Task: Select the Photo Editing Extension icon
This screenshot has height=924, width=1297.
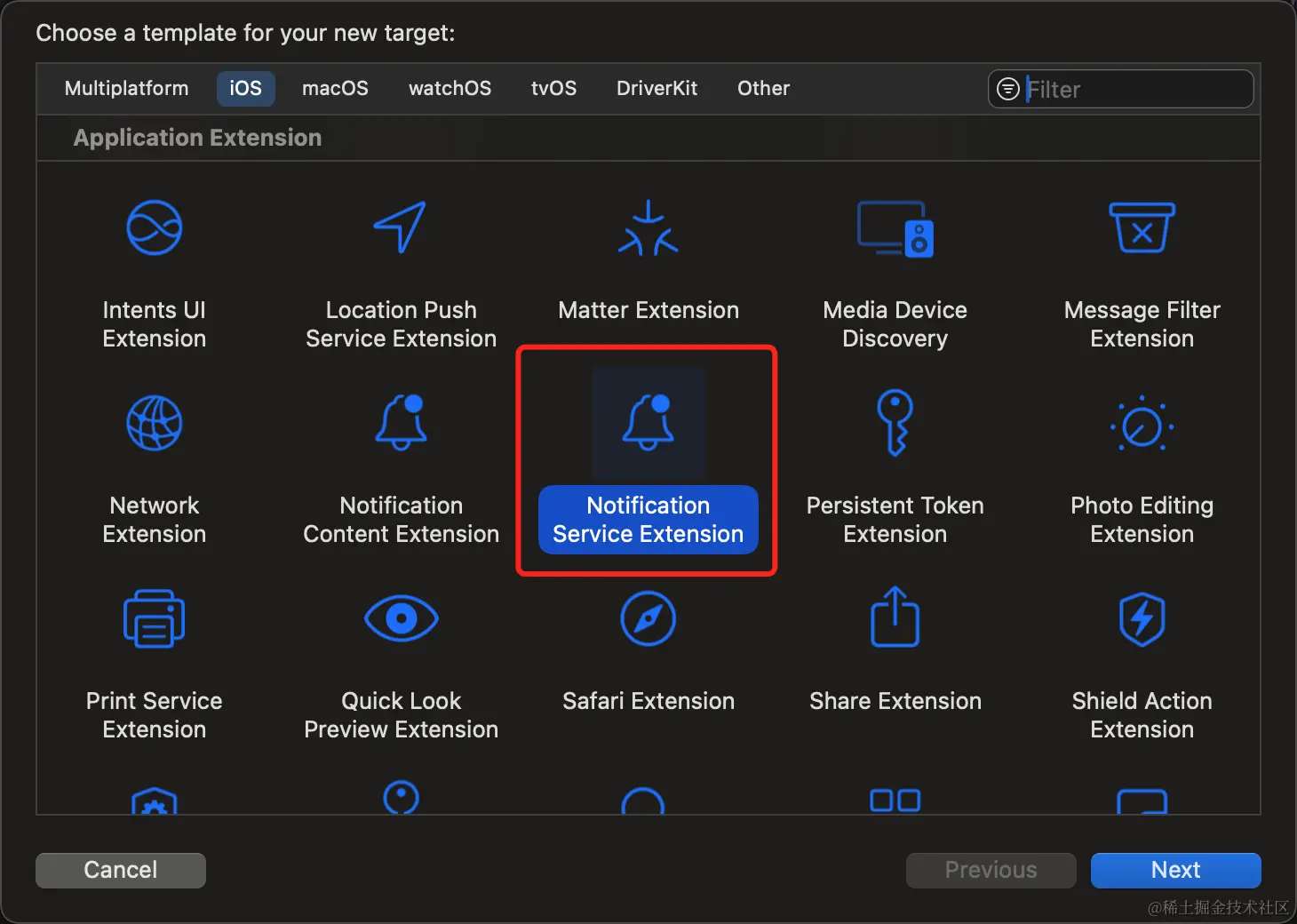Action: tap(1142, 424)
